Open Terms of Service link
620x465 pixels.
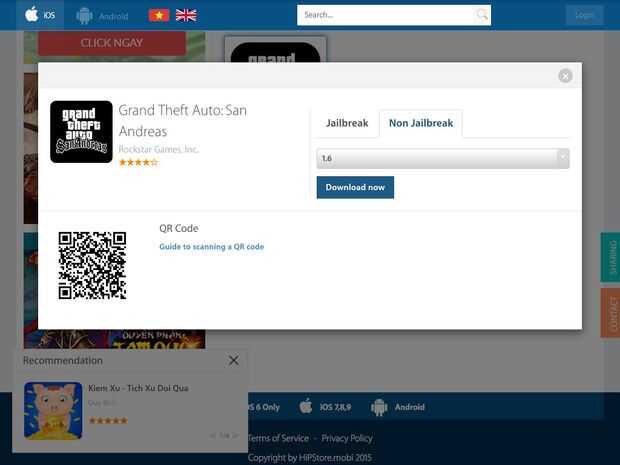[x=278, y=438]
